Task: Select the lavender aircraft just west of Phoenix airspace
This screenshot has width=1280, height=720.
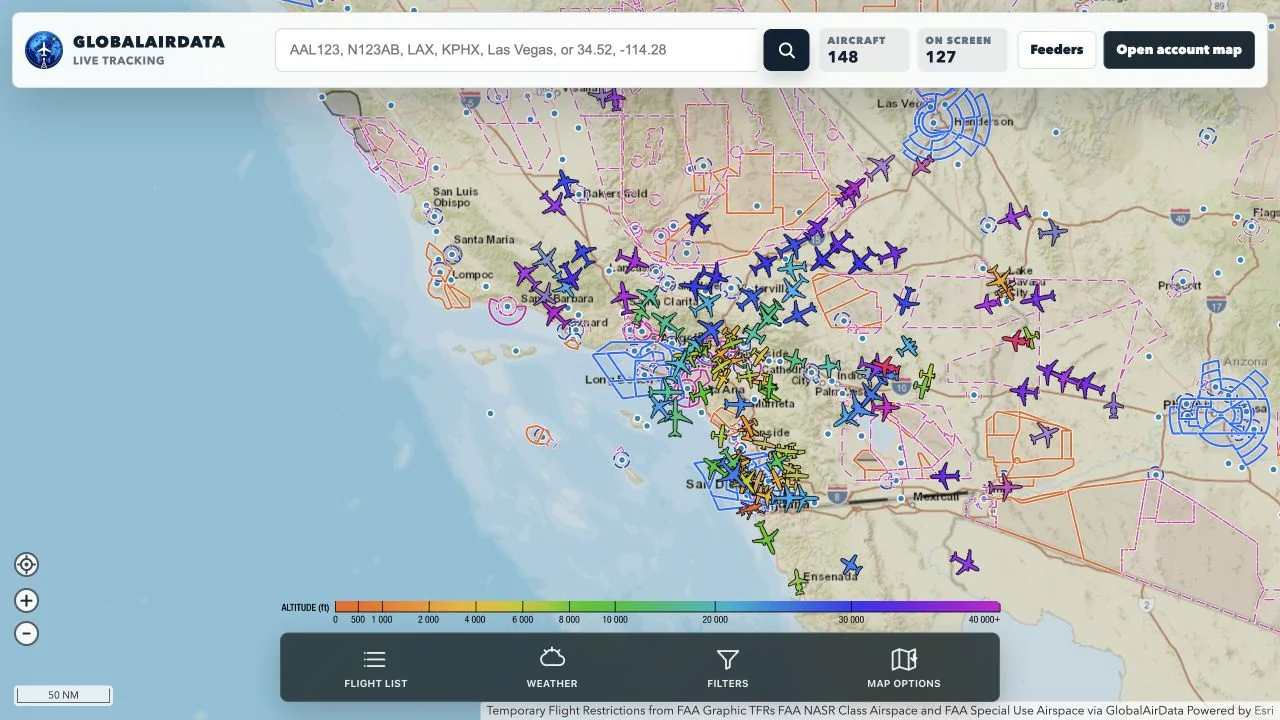Action: [x=1113, y=406]
